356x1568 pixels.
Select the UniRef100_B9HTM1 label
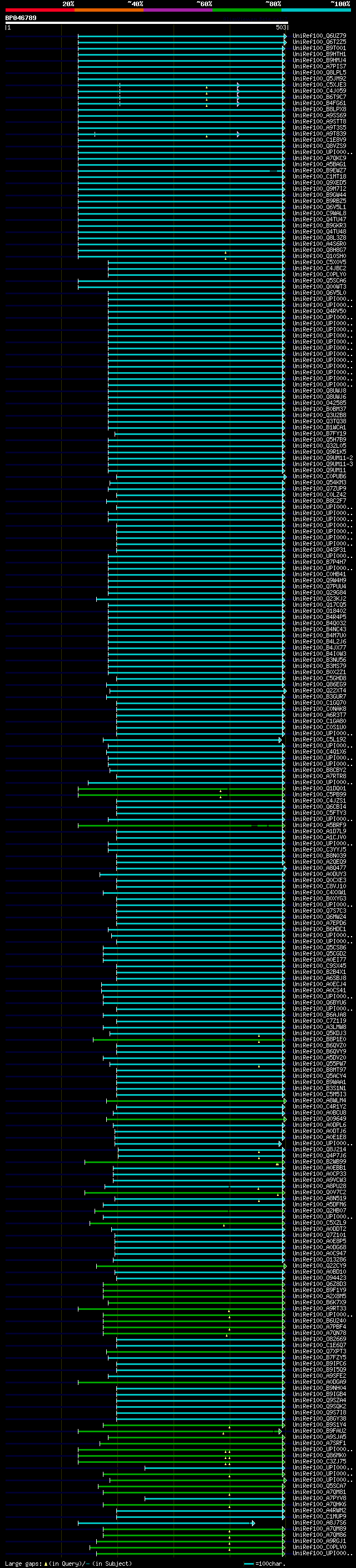click(319, 54)
